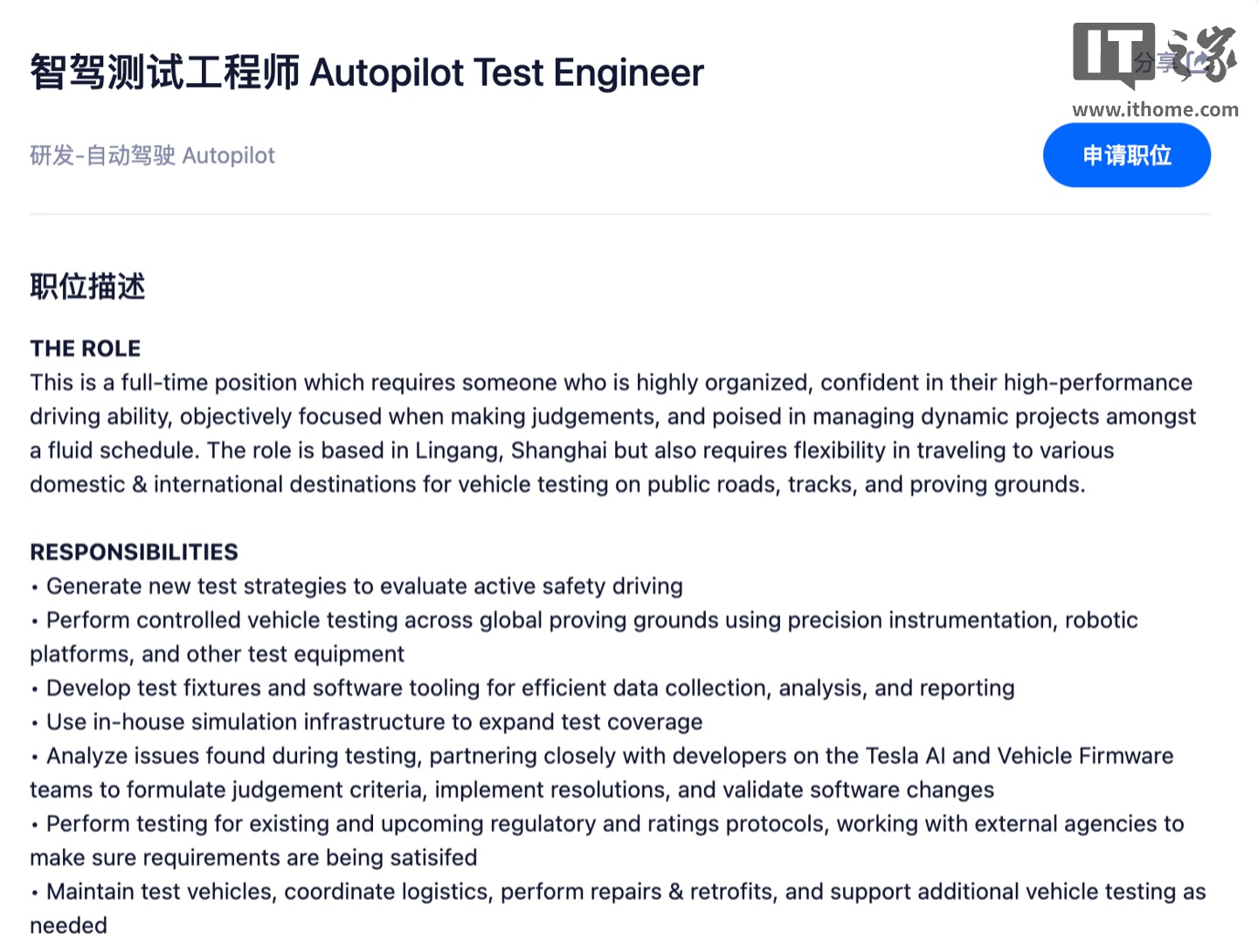Viewport: 1258px width, 952px height.
Task: Click the "Develop test fixtures" bullet
Action: [x=529, y=688]
